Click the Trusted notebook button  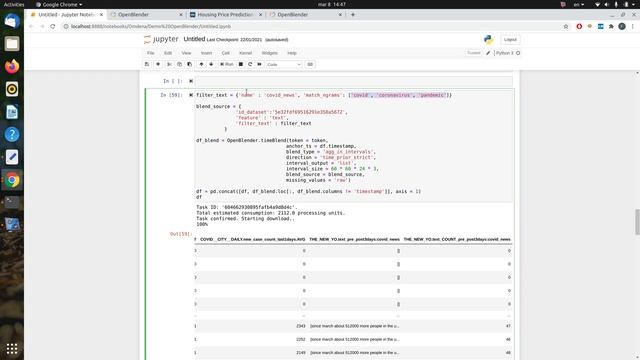pos(474,53)
